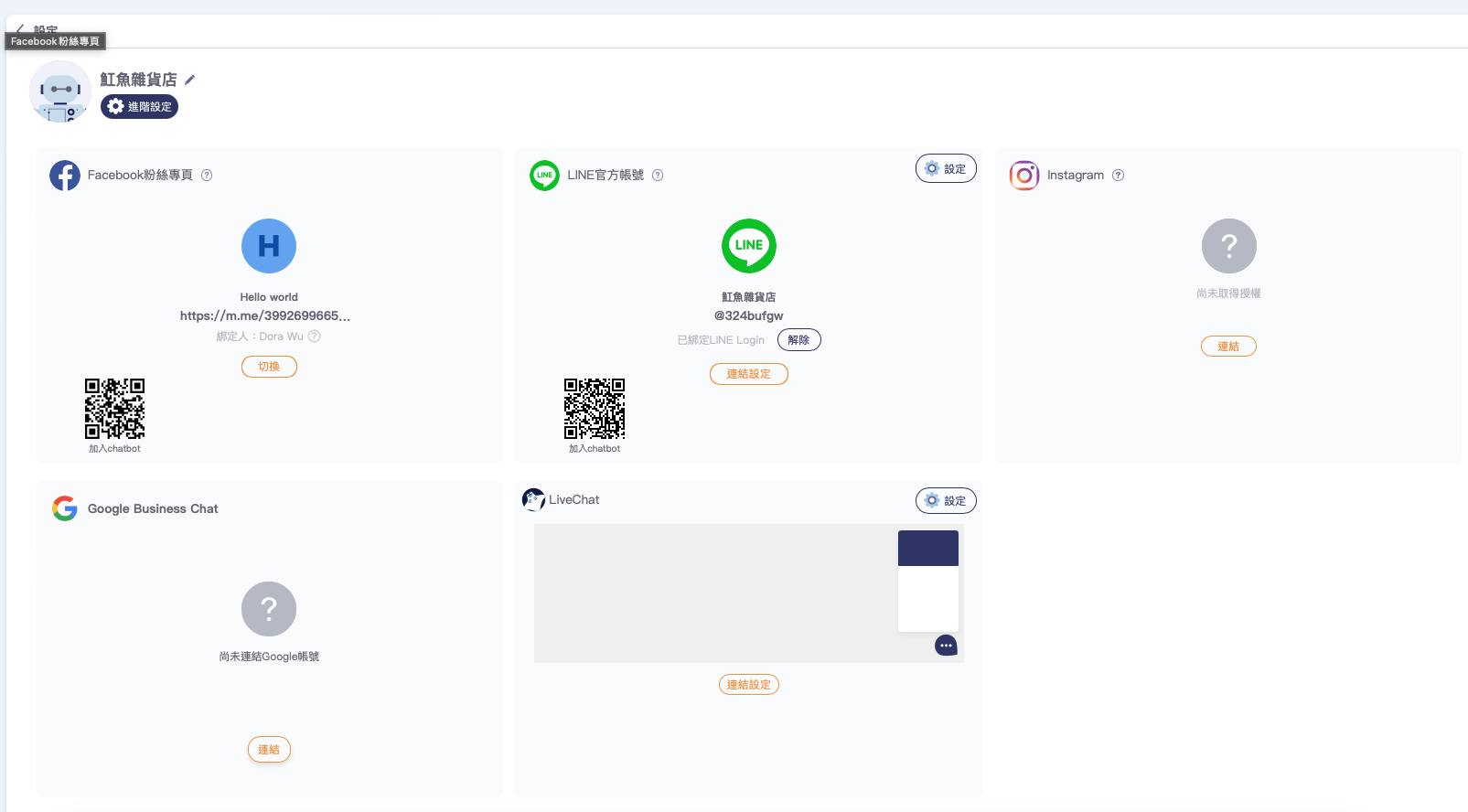
Task: Click 連結設定 under the LINE account
Action: 748,374
